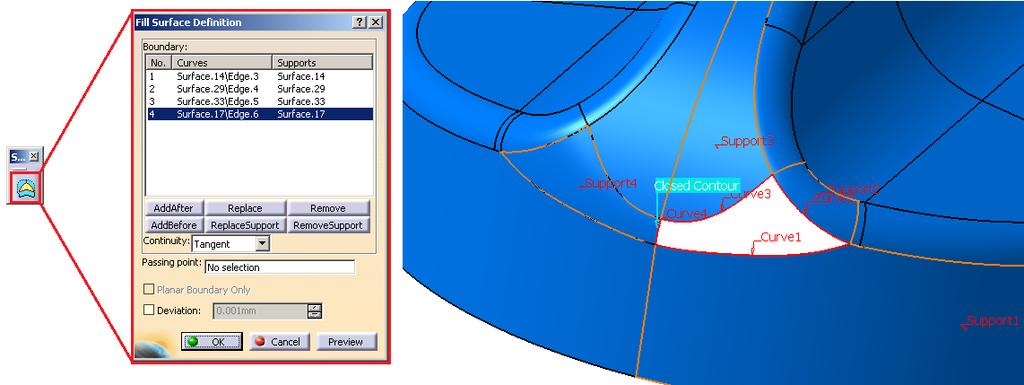This screenshot has width=1024, height=385.
Task: Click the Curve4 label in viewport
Action: click(686, 214)
